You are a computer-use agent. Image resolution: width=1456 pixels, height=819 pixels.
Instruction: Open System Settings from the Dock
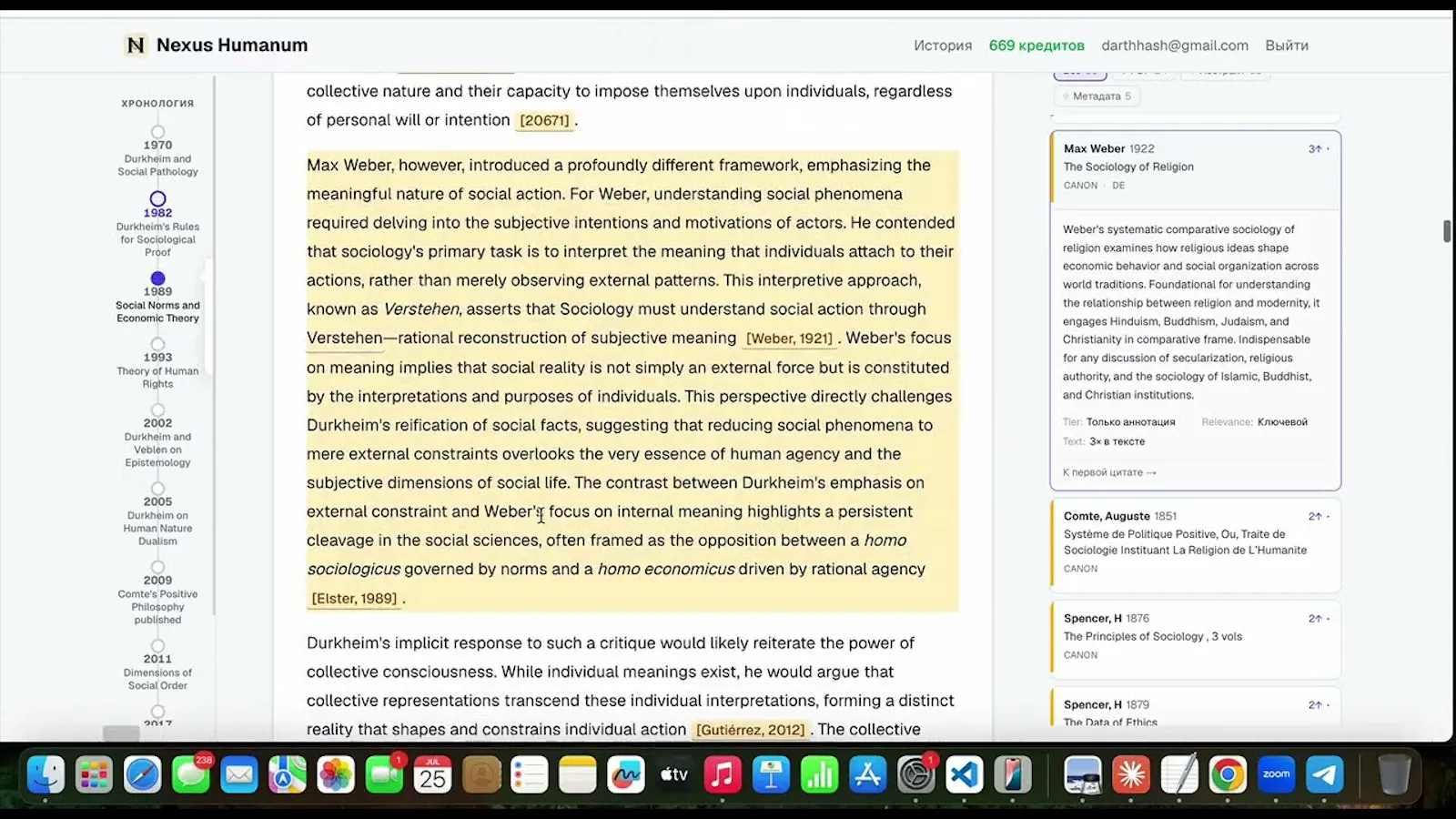coord(916,775)
